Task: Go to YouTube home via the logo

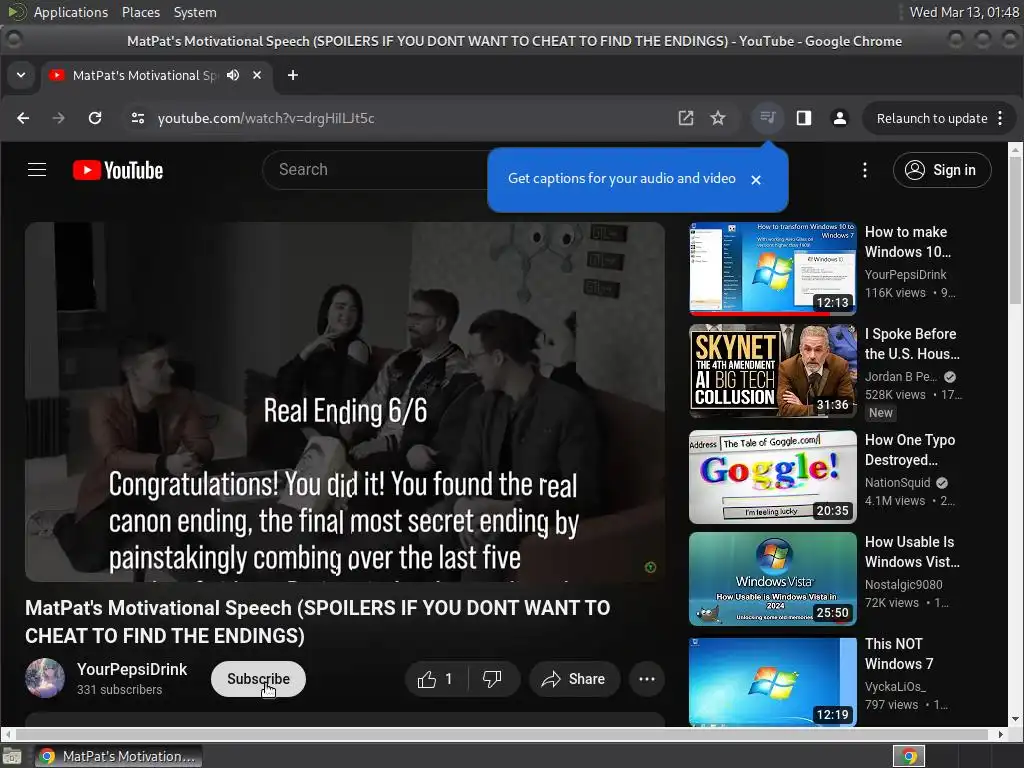Action: pyautogui.click(x=118, y=170)
